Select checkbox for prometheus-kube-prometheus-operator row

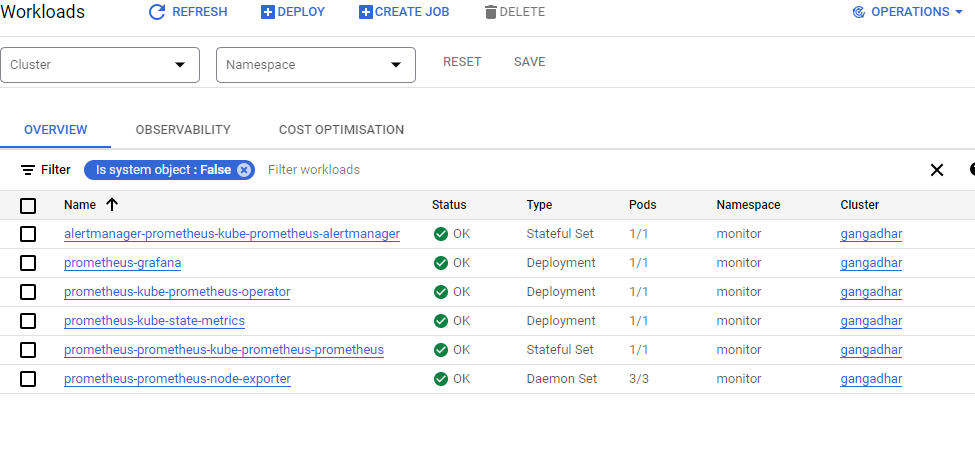point(28,292)
